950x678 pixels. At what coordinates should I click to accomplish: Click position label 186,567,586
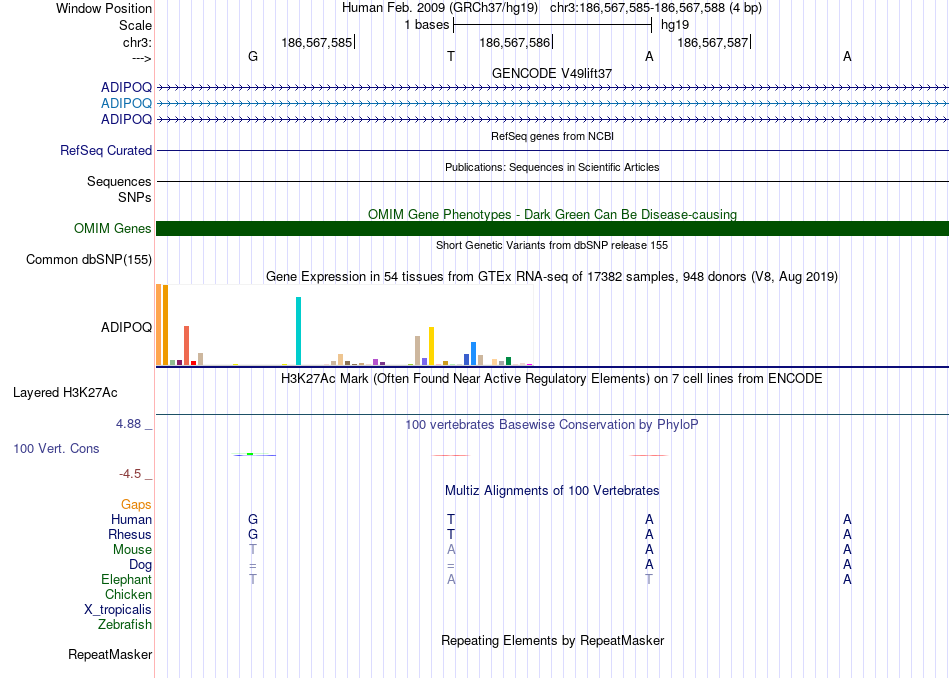[x=514, y=42]
